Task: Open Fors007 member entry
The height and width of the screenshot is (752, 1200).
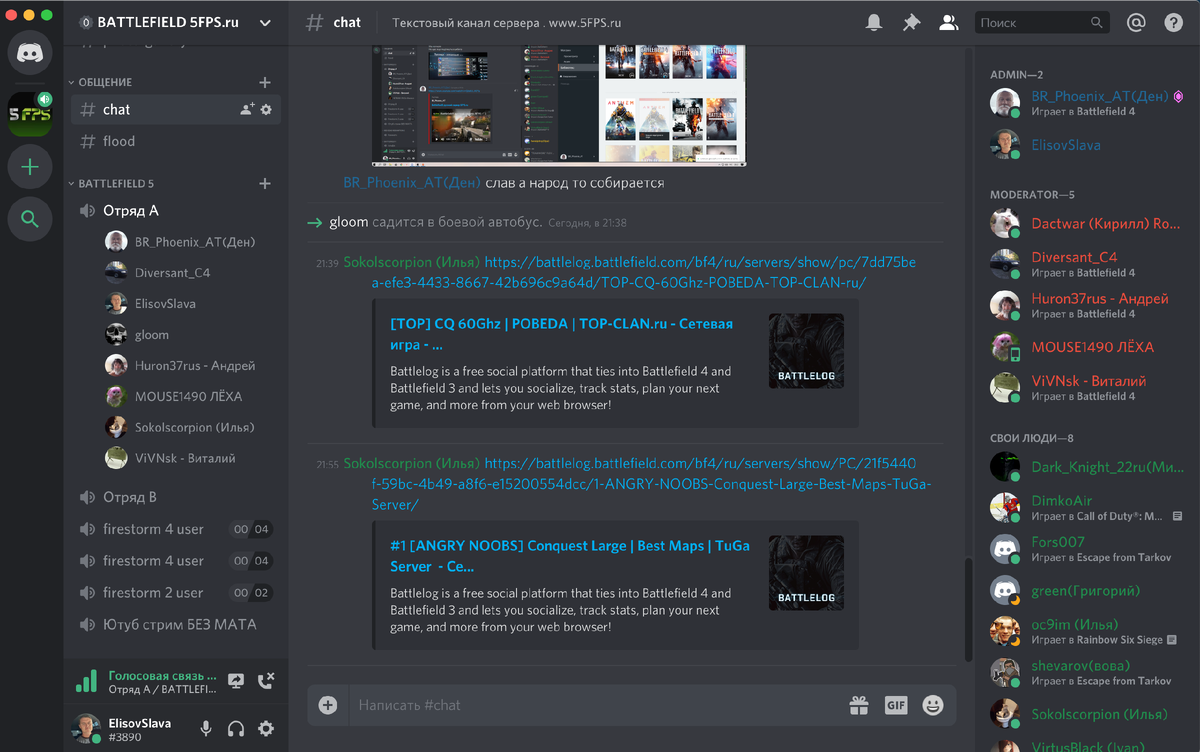Action: (x=1088, y=549)
